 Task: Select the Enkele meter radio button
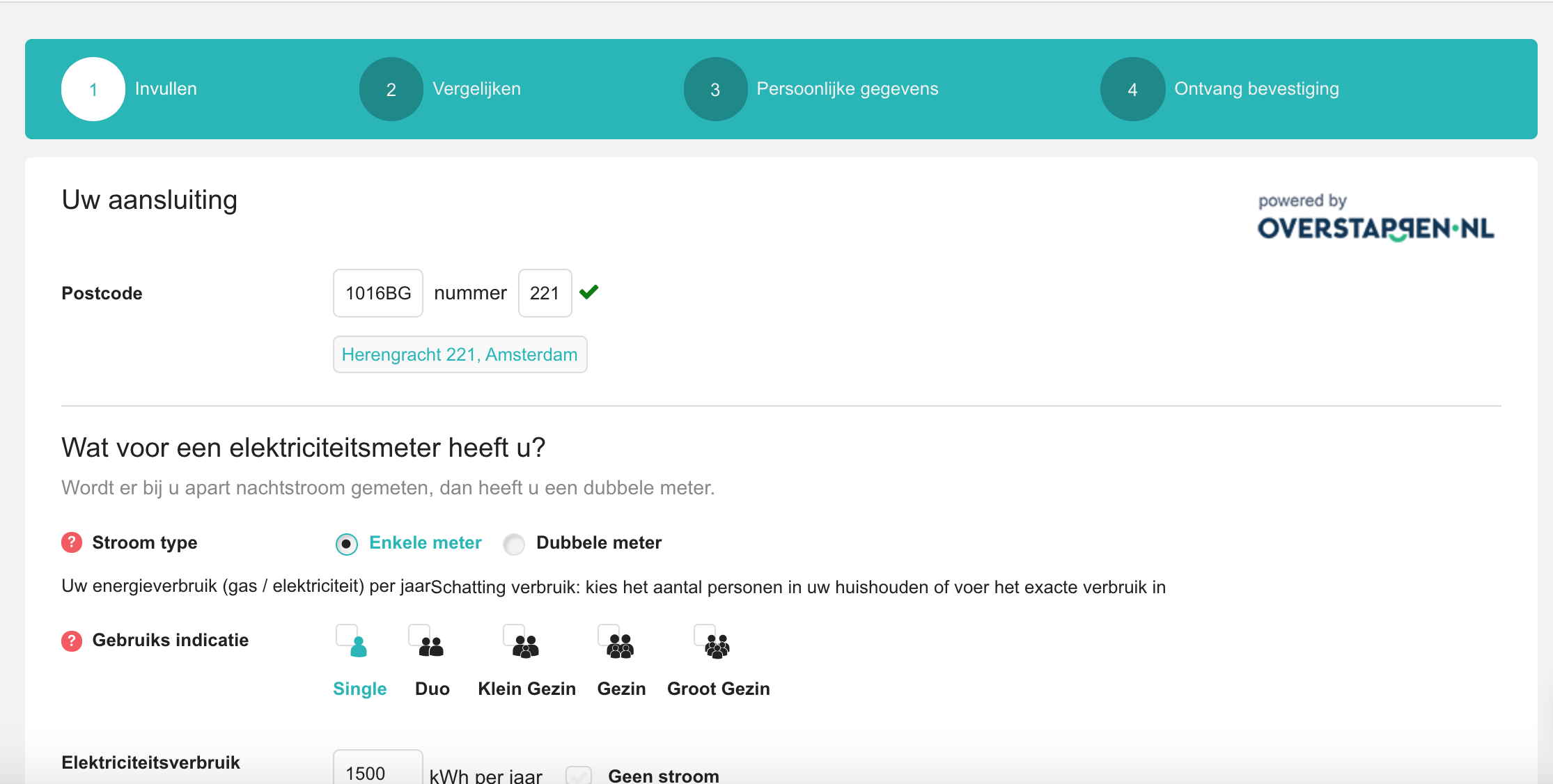346,544
